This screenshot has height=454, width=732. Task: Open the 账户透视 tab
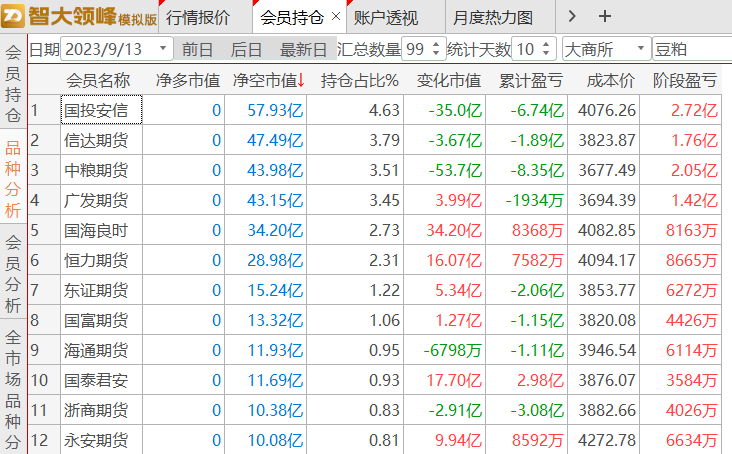pos(386,18)
